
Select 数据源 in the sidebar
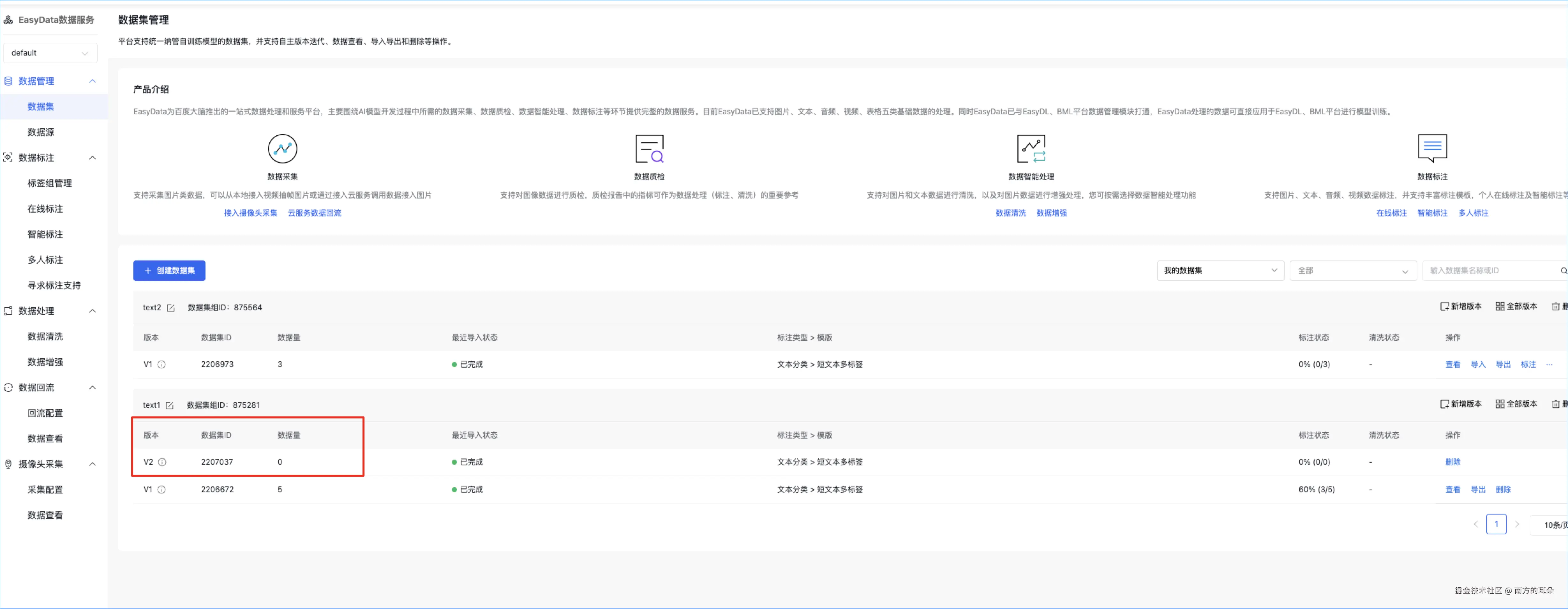[41, 132]
